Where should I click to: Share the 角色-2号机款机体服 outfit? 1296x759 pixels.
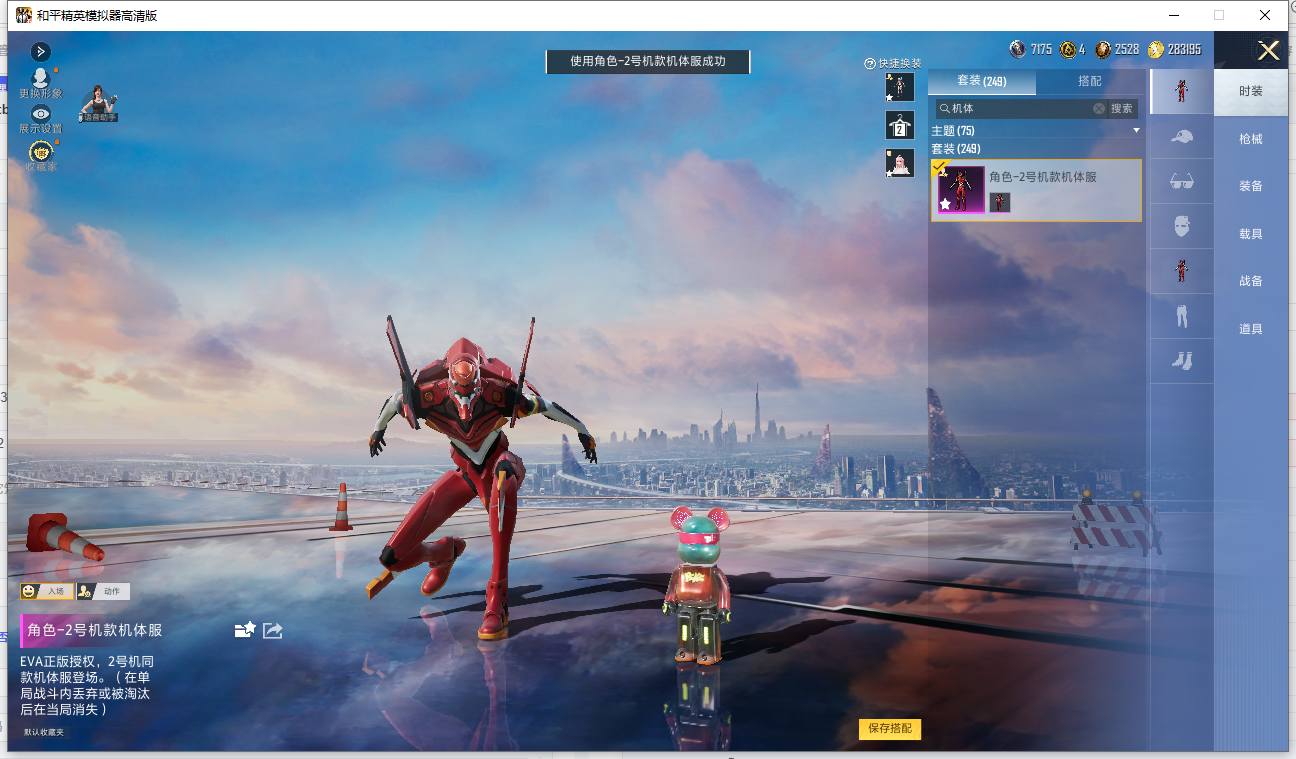(x=273, y=630)
